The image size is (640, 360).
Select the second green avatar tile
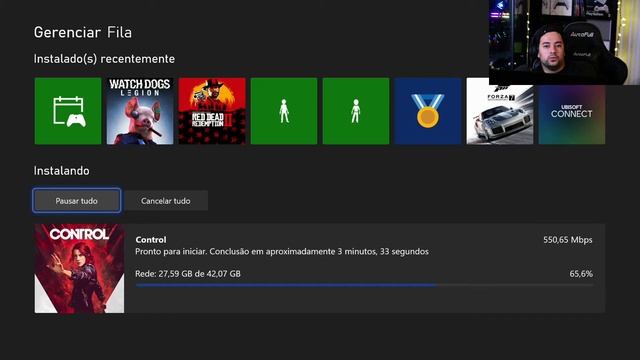point(356,111)
